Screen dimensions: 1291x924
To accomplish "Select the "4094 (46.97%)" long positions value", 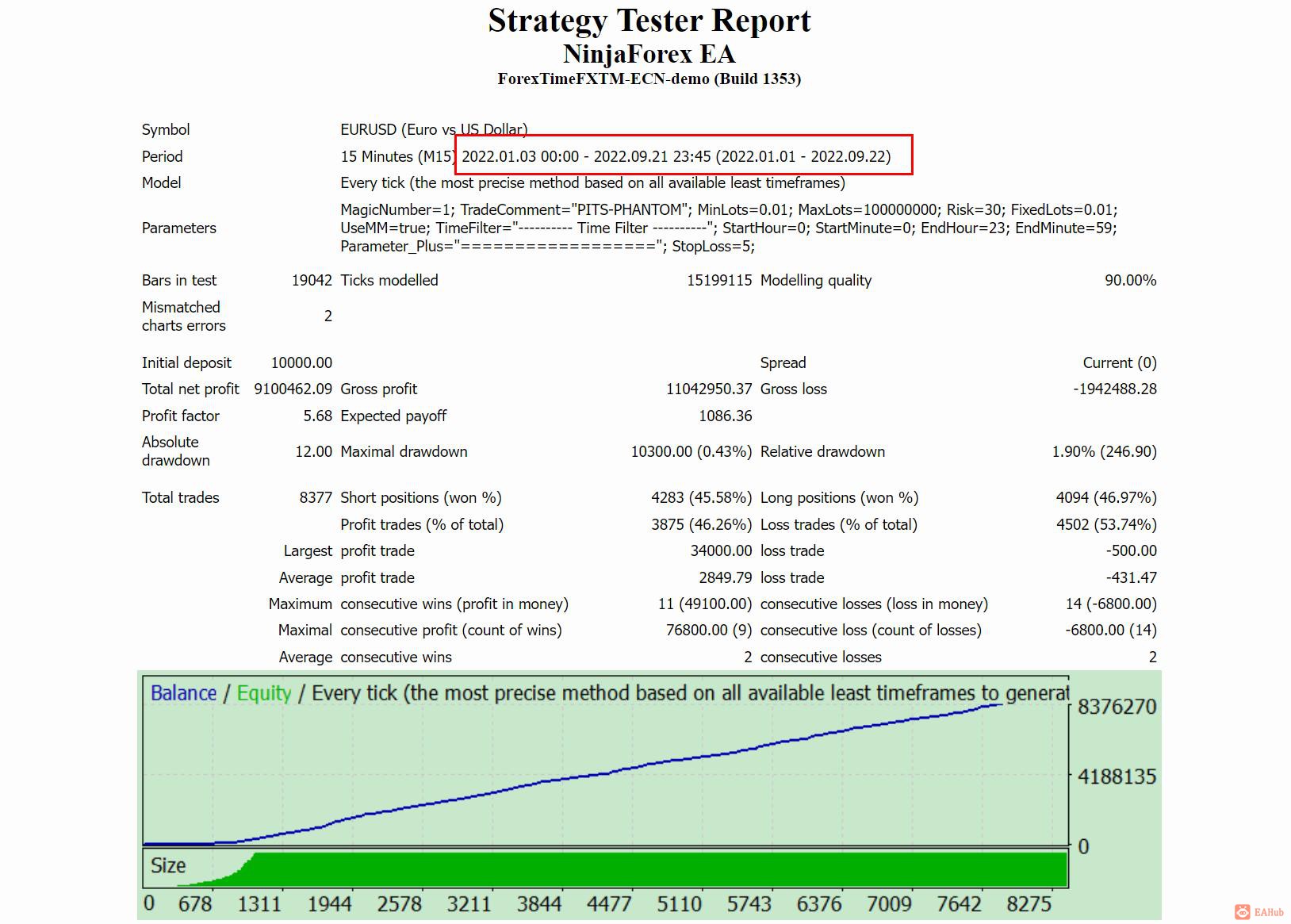I will 1106,497.
